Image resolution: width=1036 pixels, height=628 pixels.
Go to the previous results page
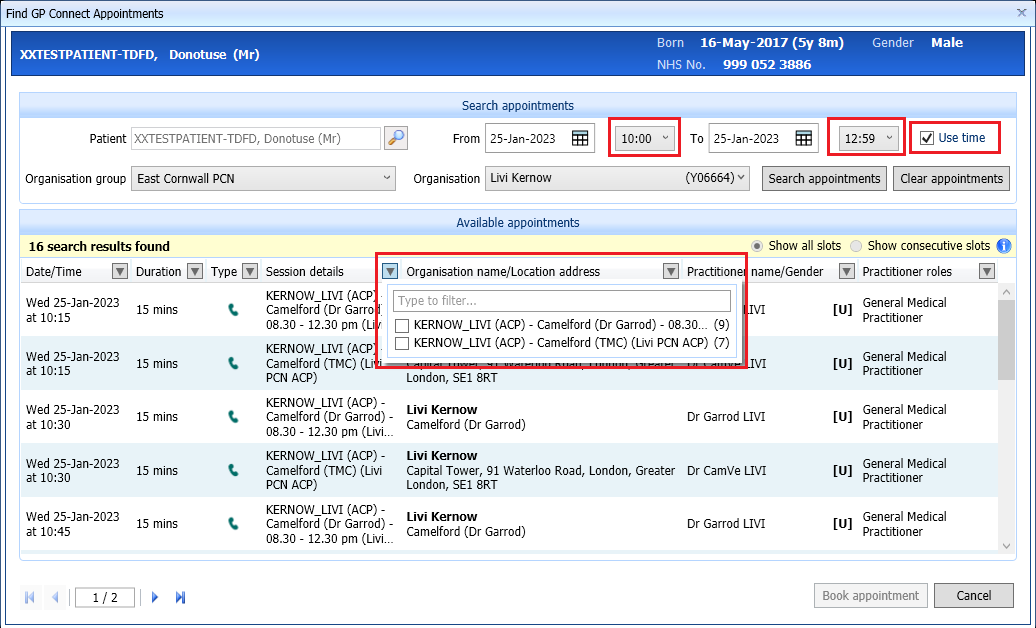tap(55, 598)
